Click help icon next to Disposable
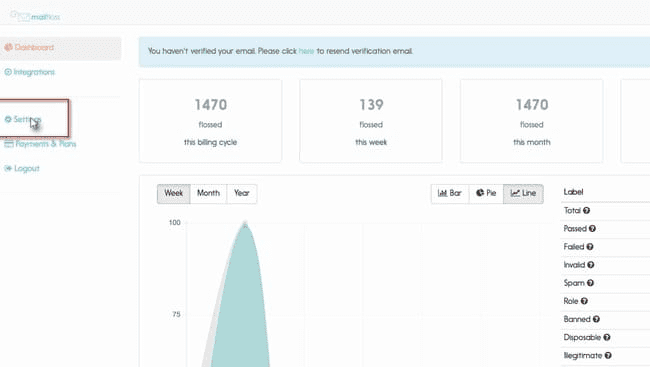The image size is (650, 367). (607, 338)
